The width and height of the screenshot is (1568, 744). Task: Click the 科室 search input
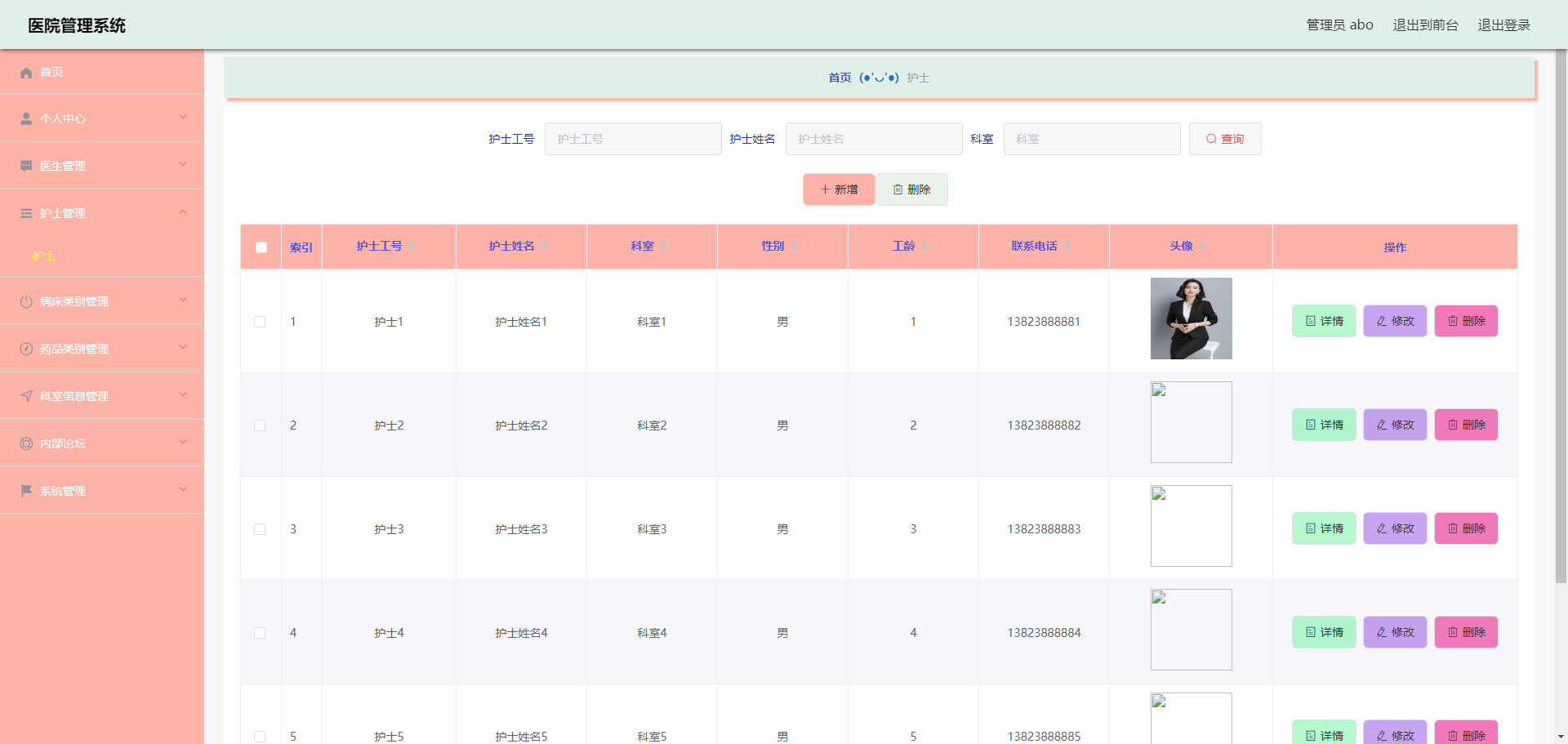click(x=1092, y=139)
